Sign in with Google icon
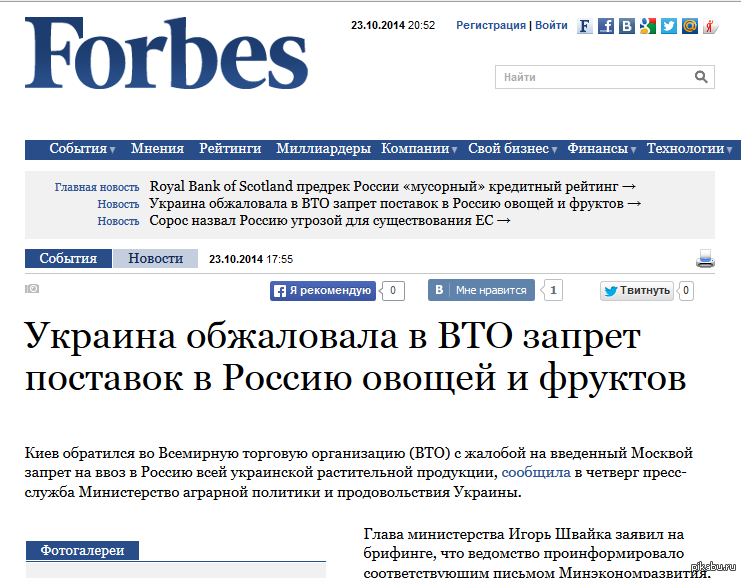Image resolution: width=741 pixels, height=578 pixels. coord(648,26)
